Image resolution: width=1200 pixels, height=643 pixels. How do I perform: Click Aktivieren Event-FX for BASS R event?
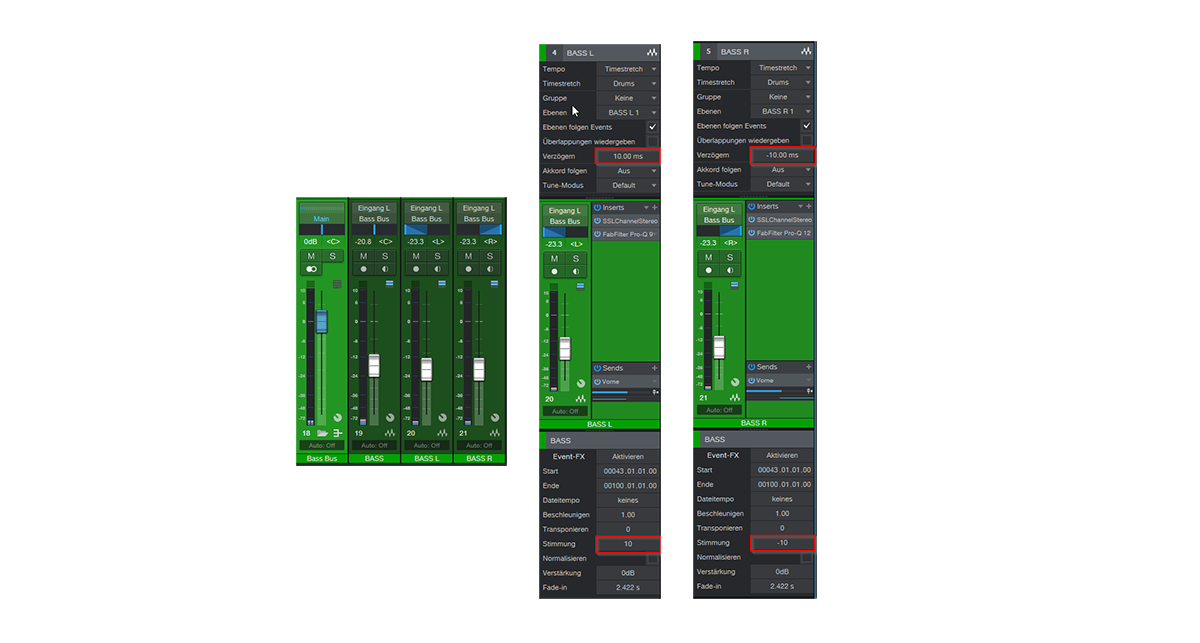coord(782,455)
